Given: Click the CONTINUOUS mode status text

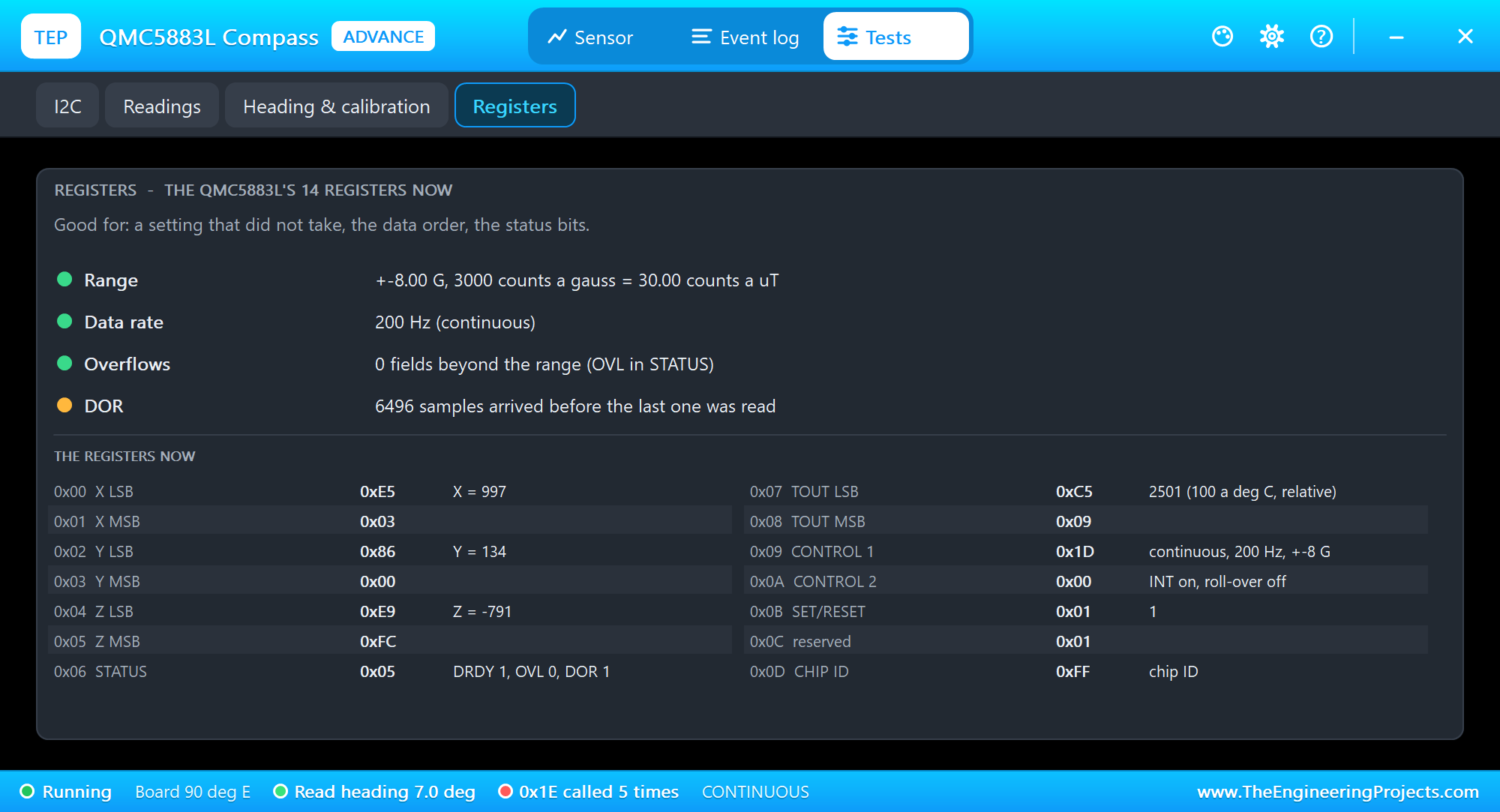Looking at the screenshot, I should pyautogui.click(x=755, y=792).
